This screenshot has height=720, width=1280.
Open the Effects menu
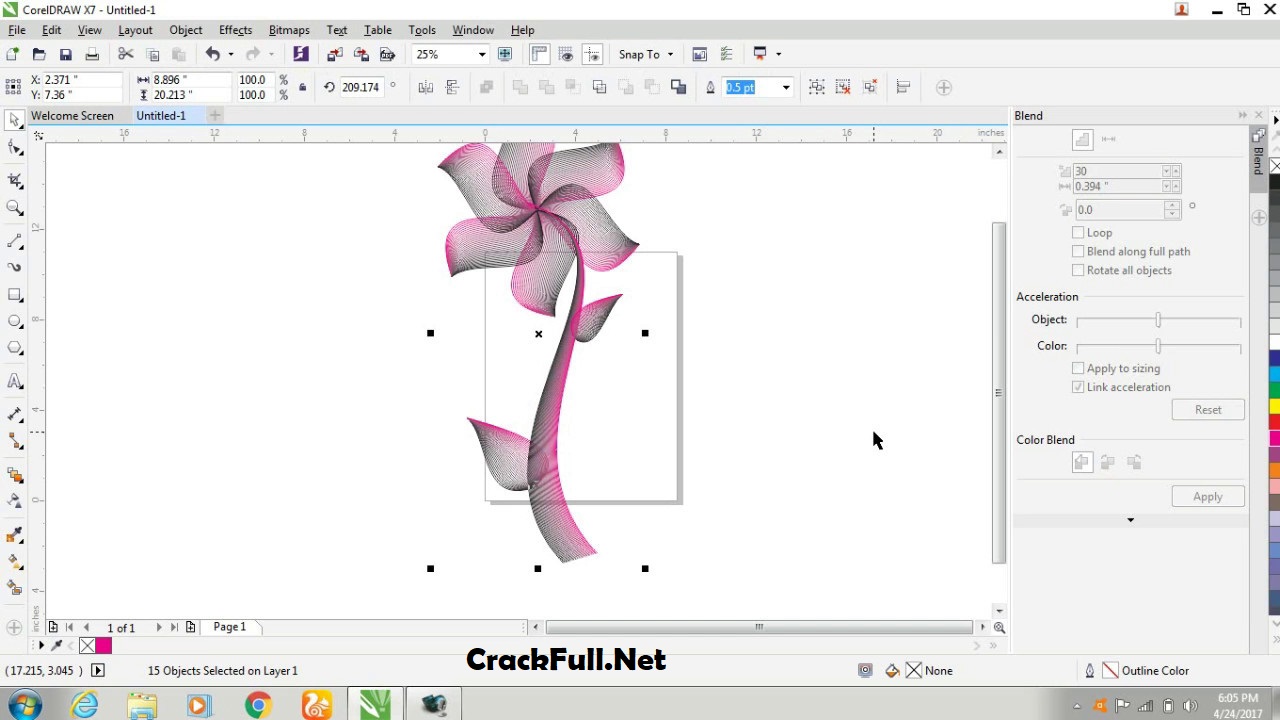click(x=235, y=30)
